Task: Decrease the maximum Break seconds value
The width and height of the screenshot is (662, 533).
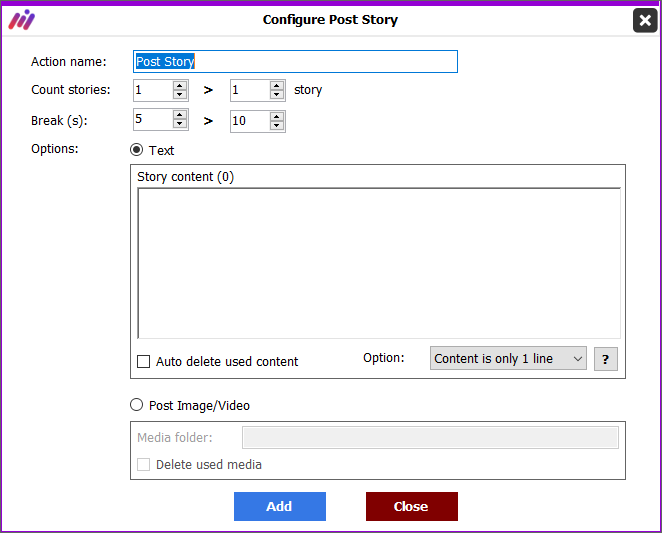Action: [x=277, y=125]
